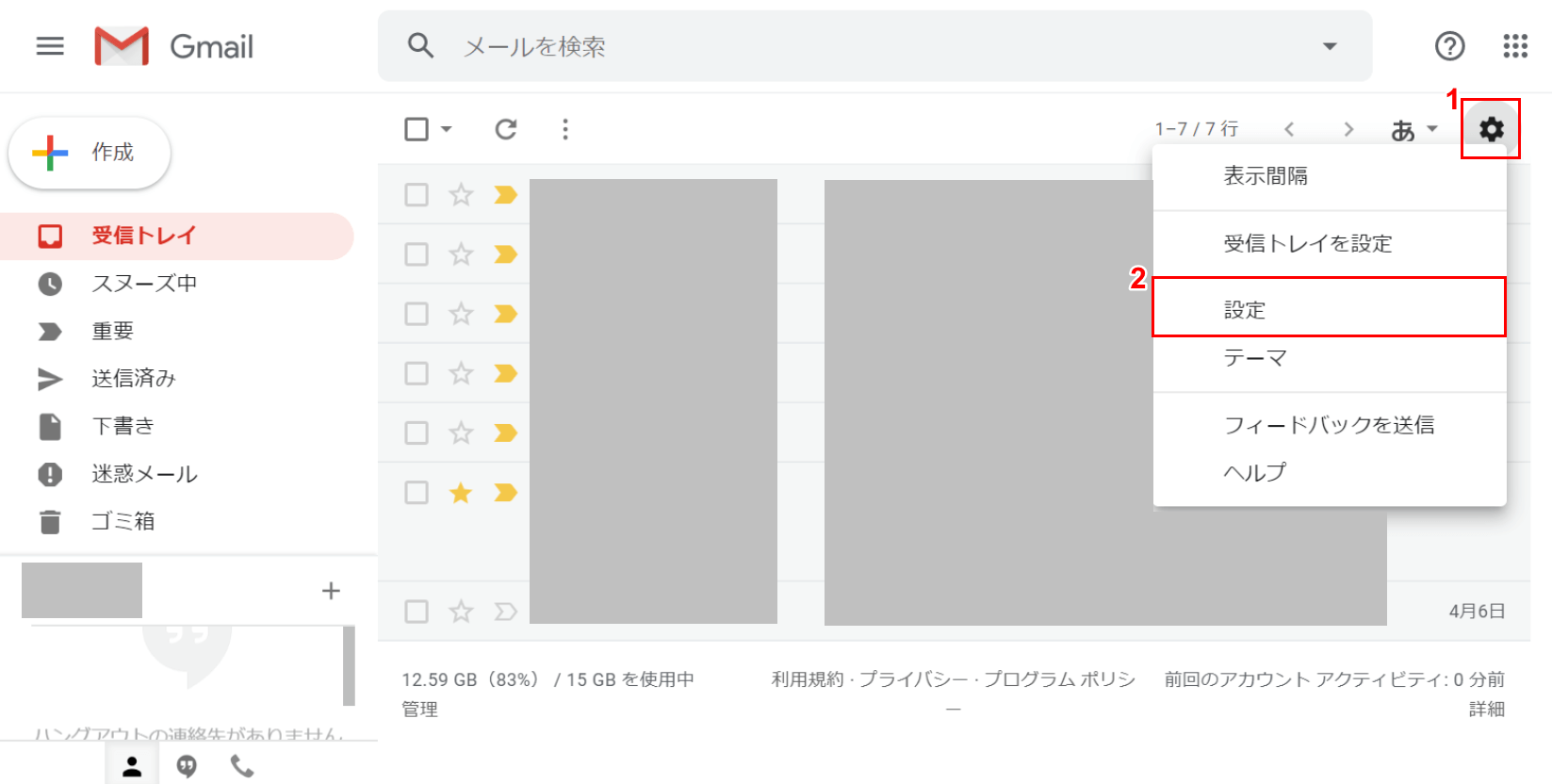Screen dimensions: 1552x784
Task: Select 受信トレイを設定 menu entry
Action: 1330,244
